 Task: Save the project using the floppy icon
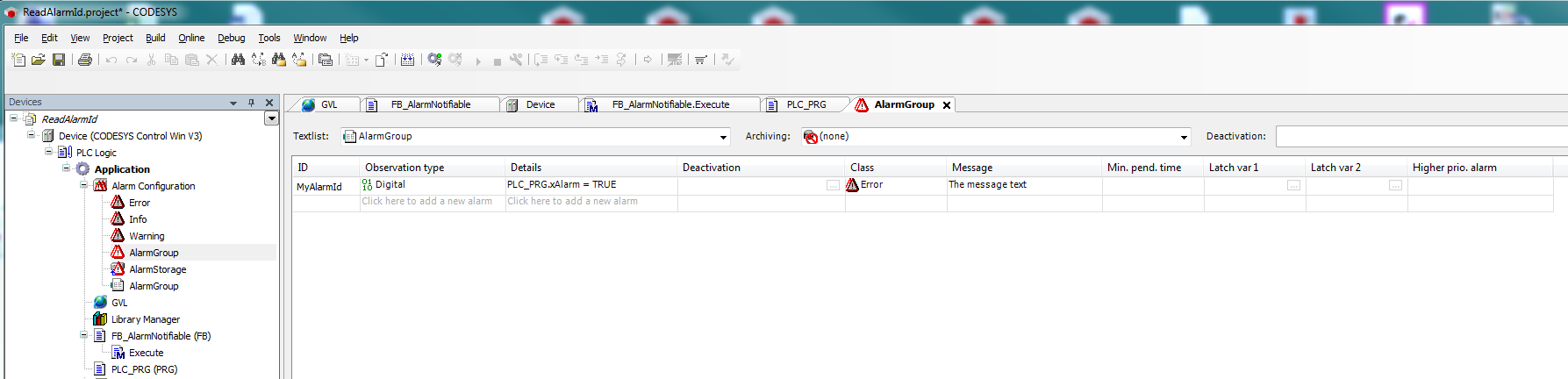tap(59, 60)
